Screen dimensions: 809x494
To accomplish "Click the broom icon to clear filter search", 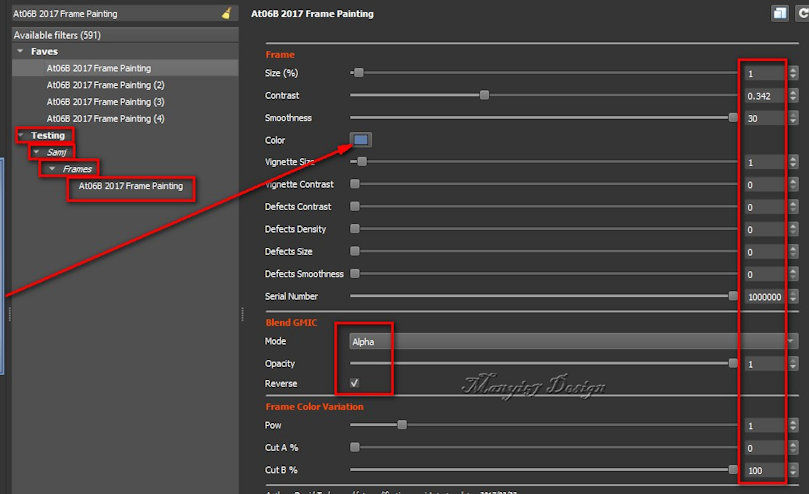I will 227,14.
